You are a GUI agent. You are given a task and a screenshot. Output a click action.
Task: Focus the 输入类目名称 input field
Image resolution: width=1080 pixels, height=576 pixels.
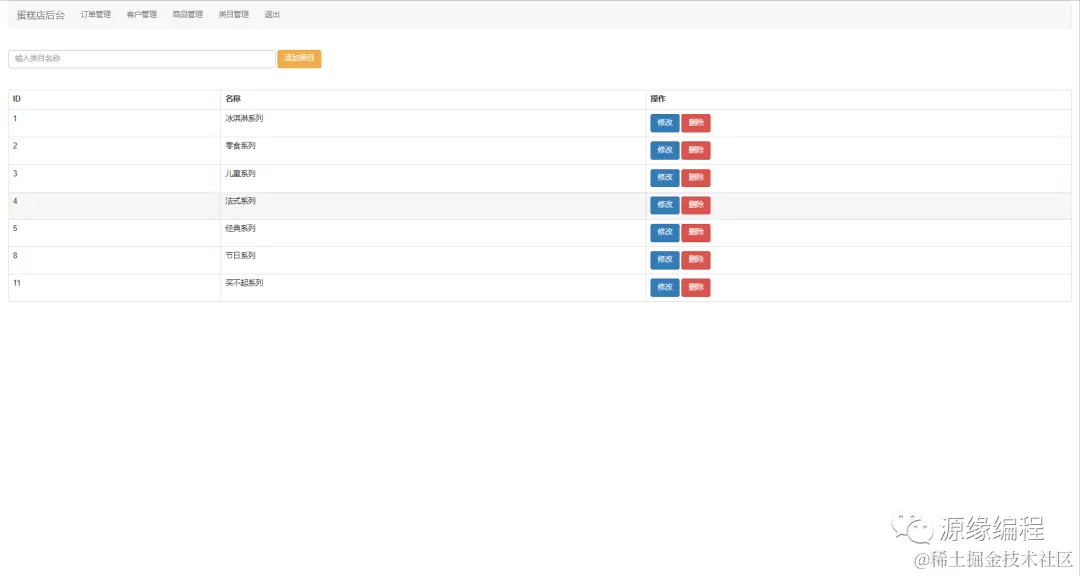142,59
